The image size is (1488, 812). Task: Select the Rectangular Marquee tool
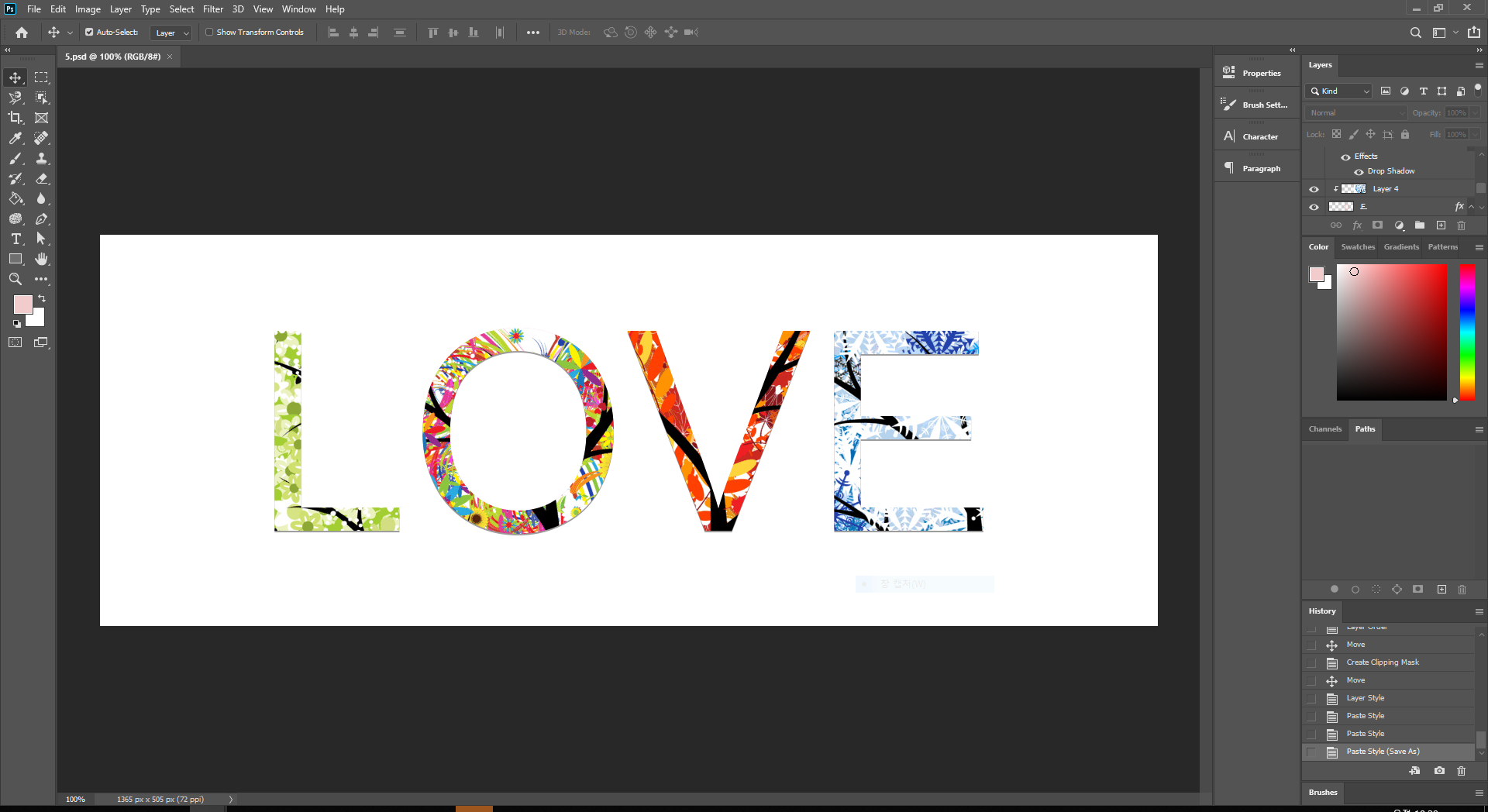[42, 77]
